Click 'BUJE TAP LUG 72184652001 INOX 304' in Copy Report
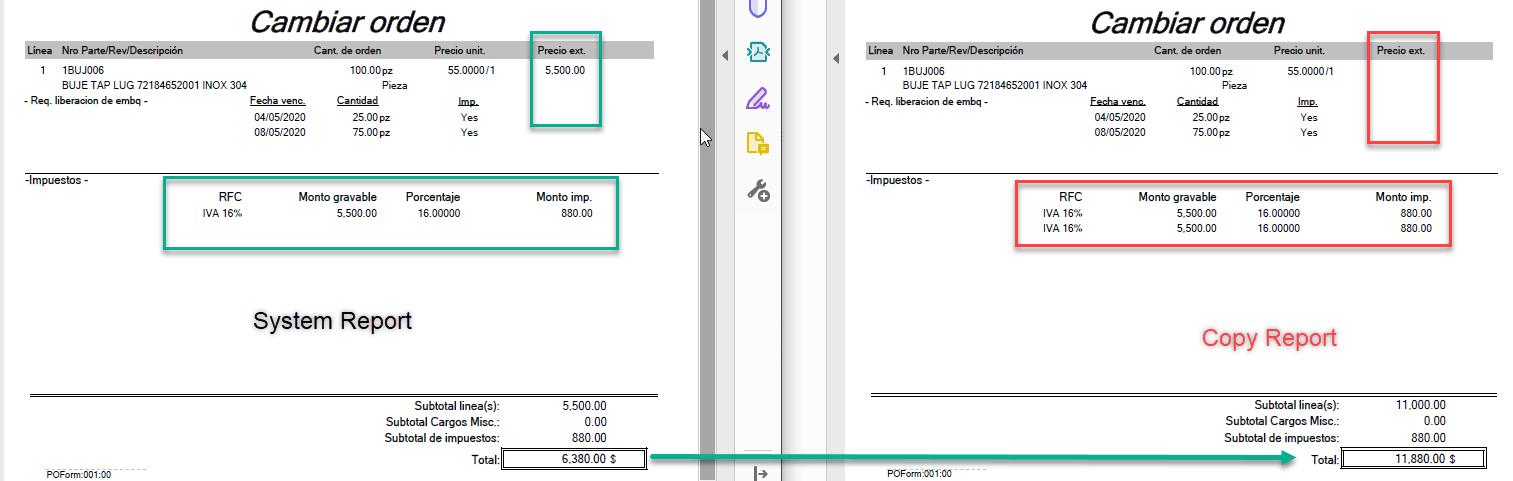This screenshot has height=481, width=1513. click(x=994, y=85)
